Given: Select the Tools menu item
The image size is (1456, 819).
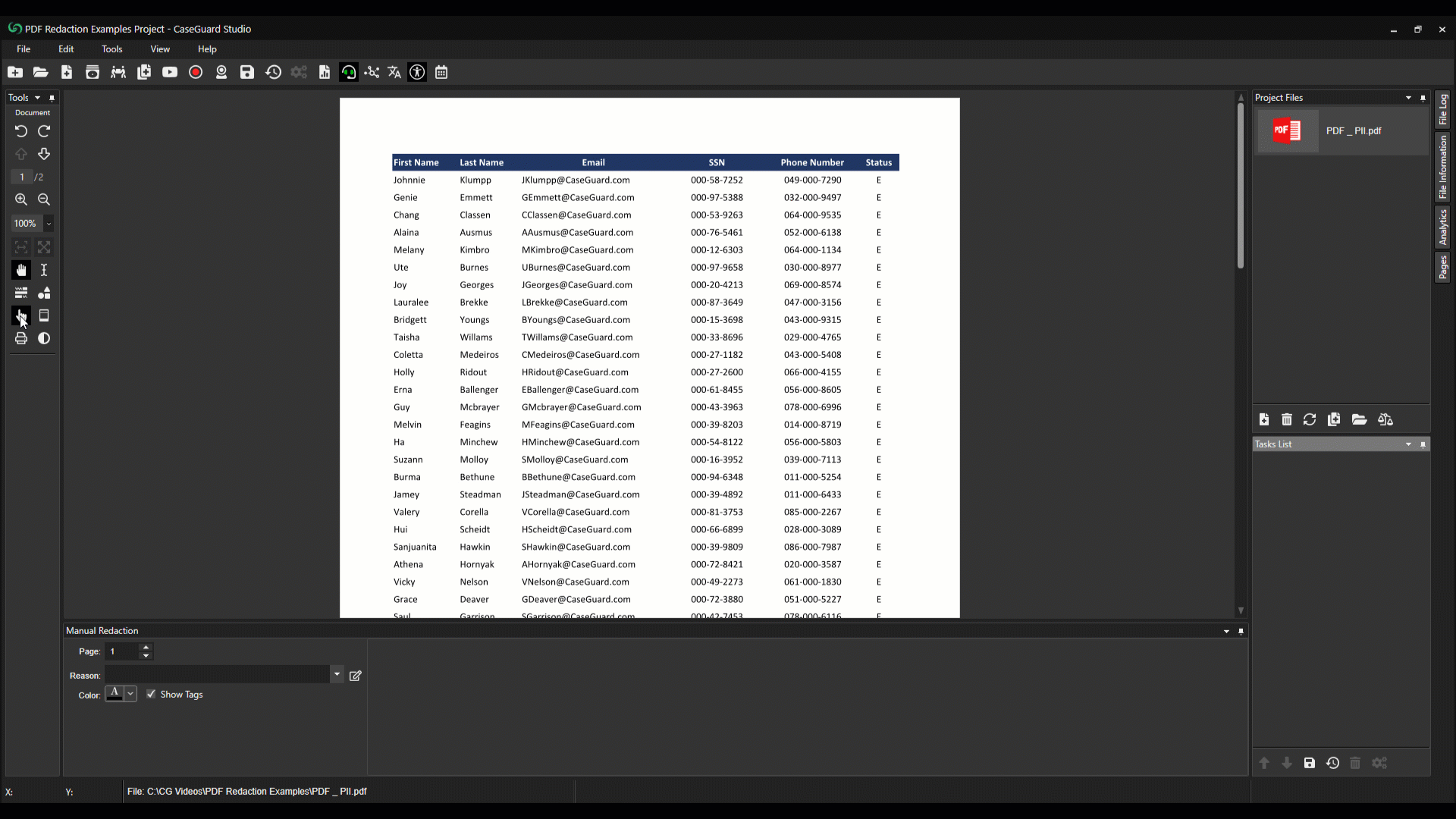Looking at the screenshot, I should tap(112, 48).
